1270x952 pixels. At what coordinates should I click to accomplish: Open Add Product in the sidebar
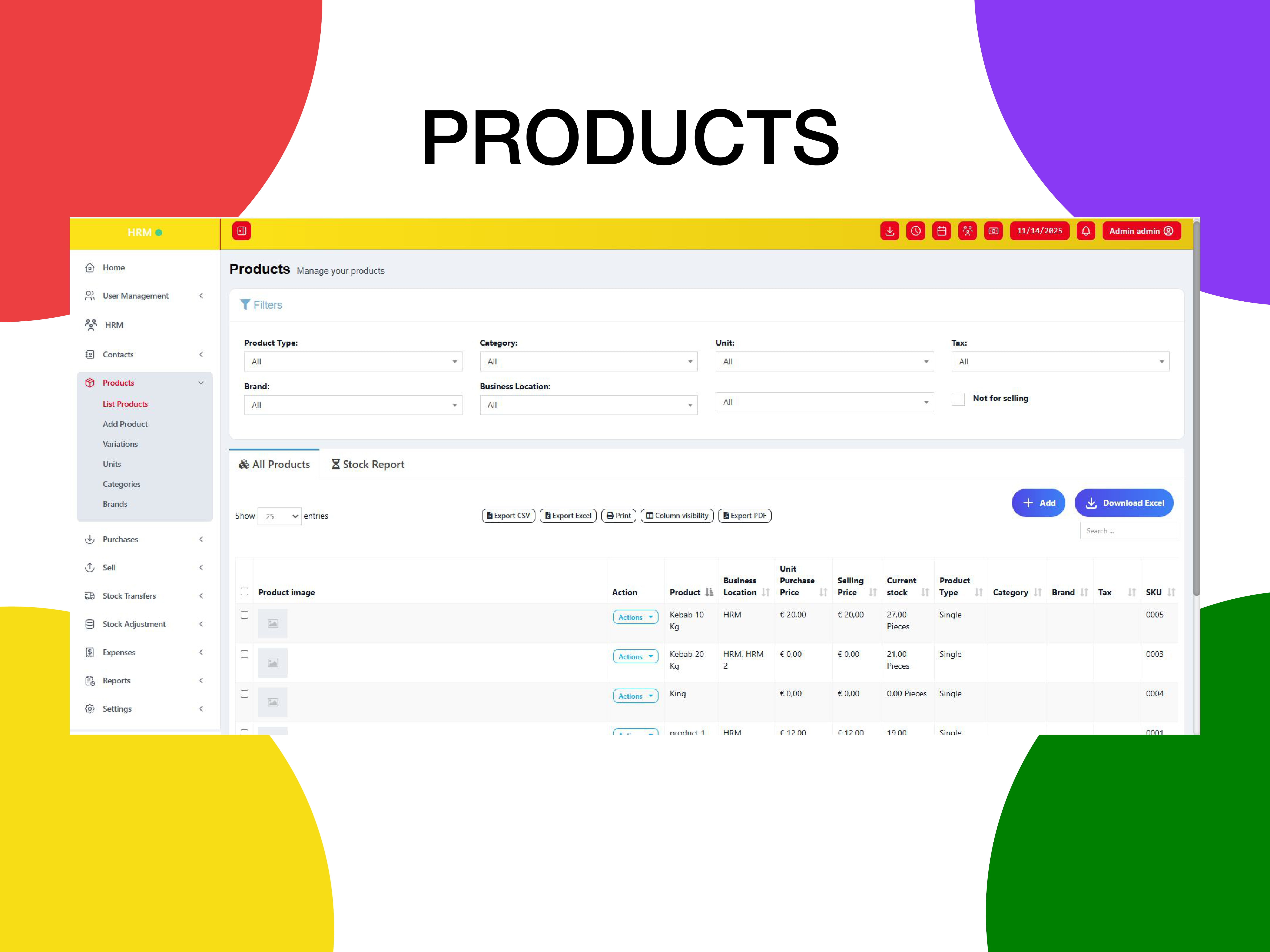tap(125, 424)
